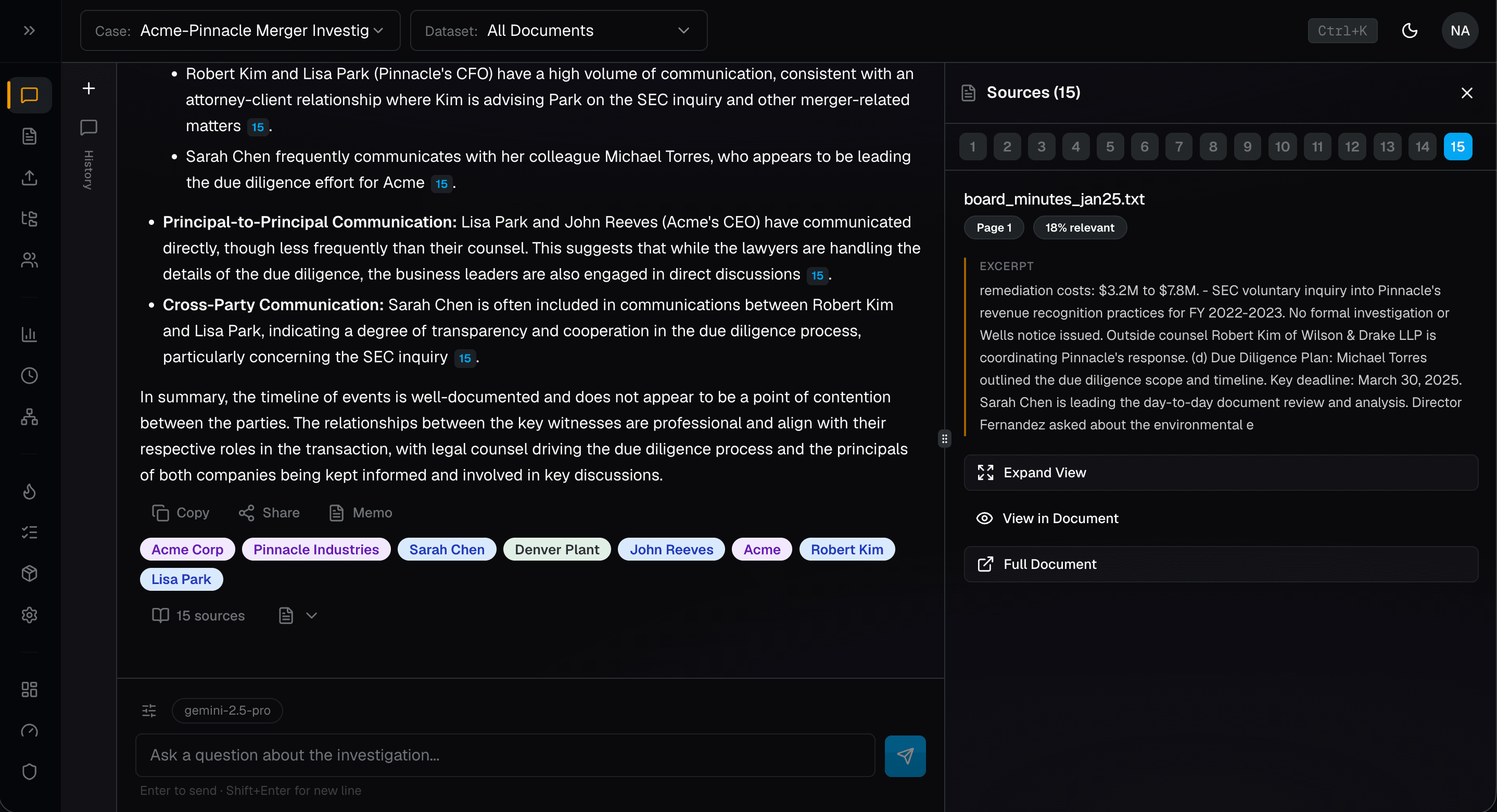
Task: Select source tab 14
Action: 1422,146
